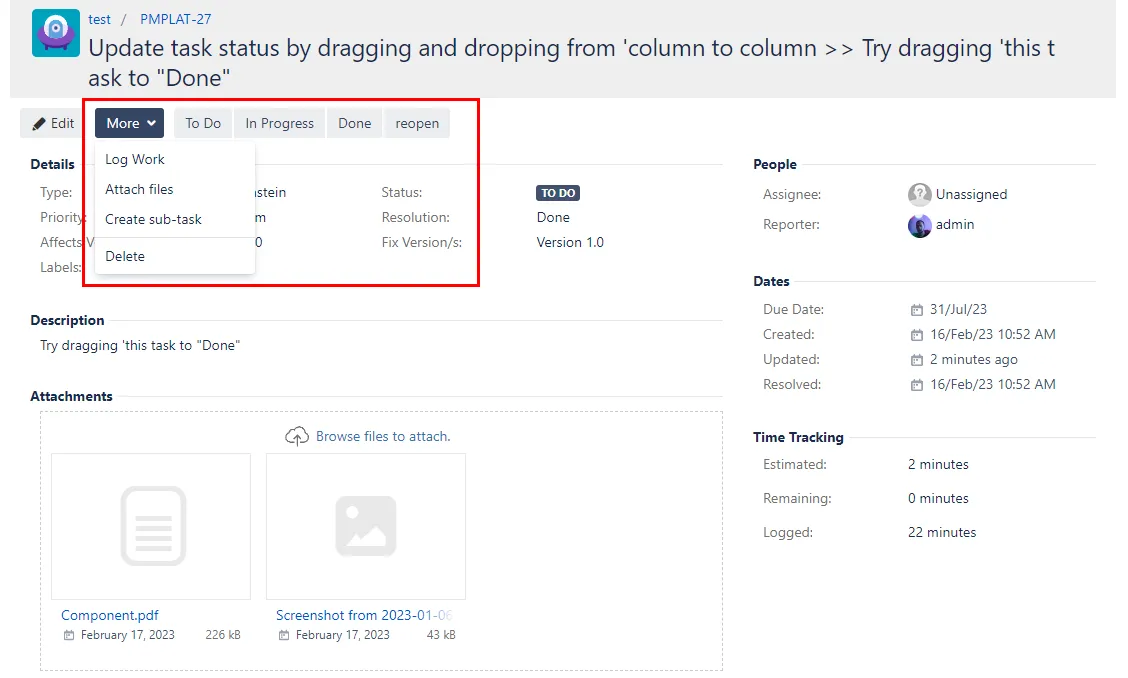Open the PMPLAT-27 issue key link
This screenshot has height=678, width=1128.
pyautogui.click(x=176, y=19)
